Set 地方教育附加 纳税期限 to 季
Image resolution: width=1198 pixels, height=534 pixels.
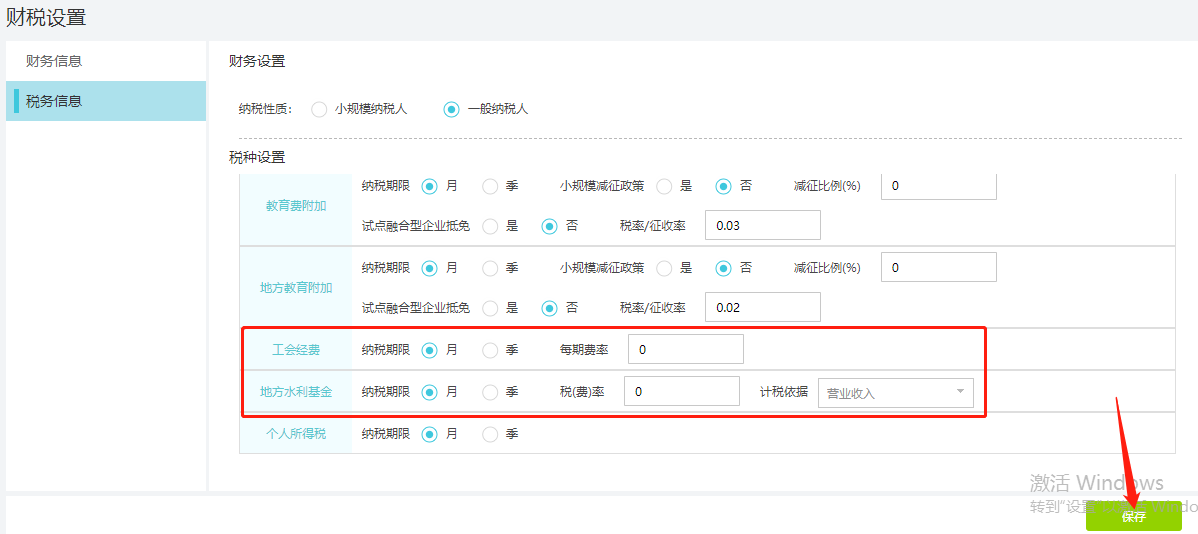point(490,268)
